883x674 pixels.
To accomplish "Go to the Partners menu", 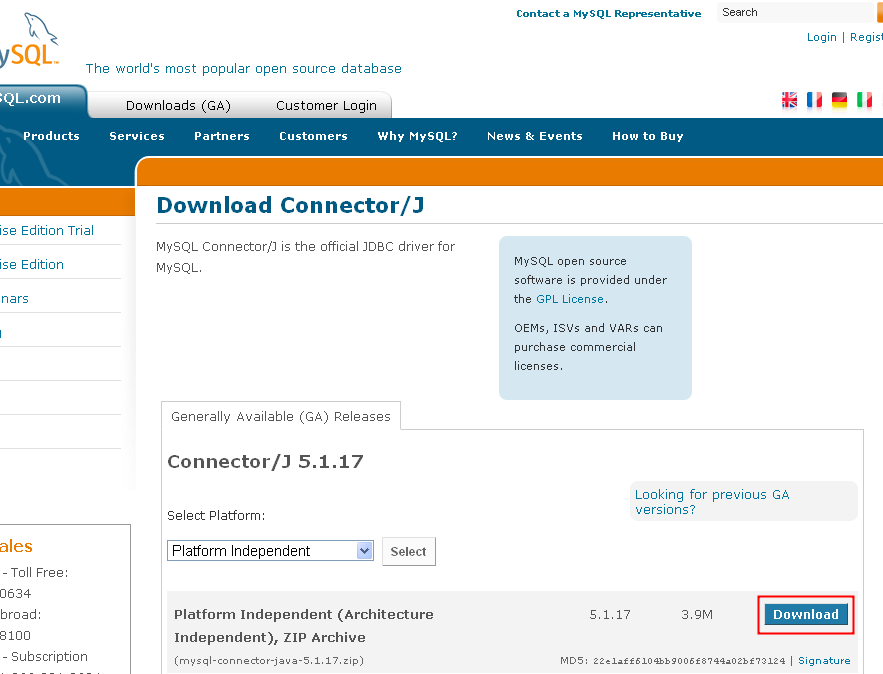I will pos(222,136).
